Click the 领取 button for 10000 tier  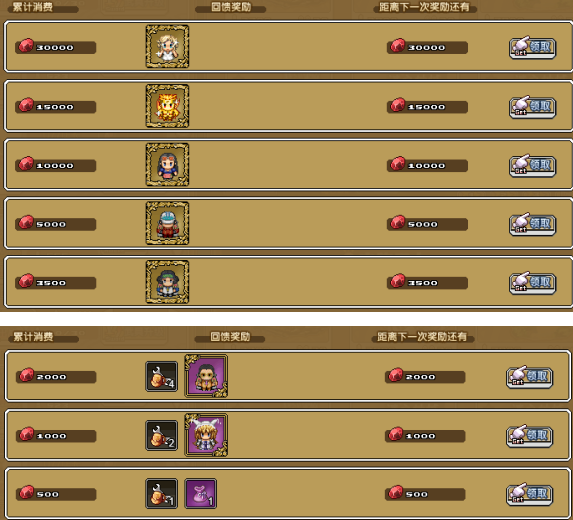pyautogui.click(x=533, y=166)
